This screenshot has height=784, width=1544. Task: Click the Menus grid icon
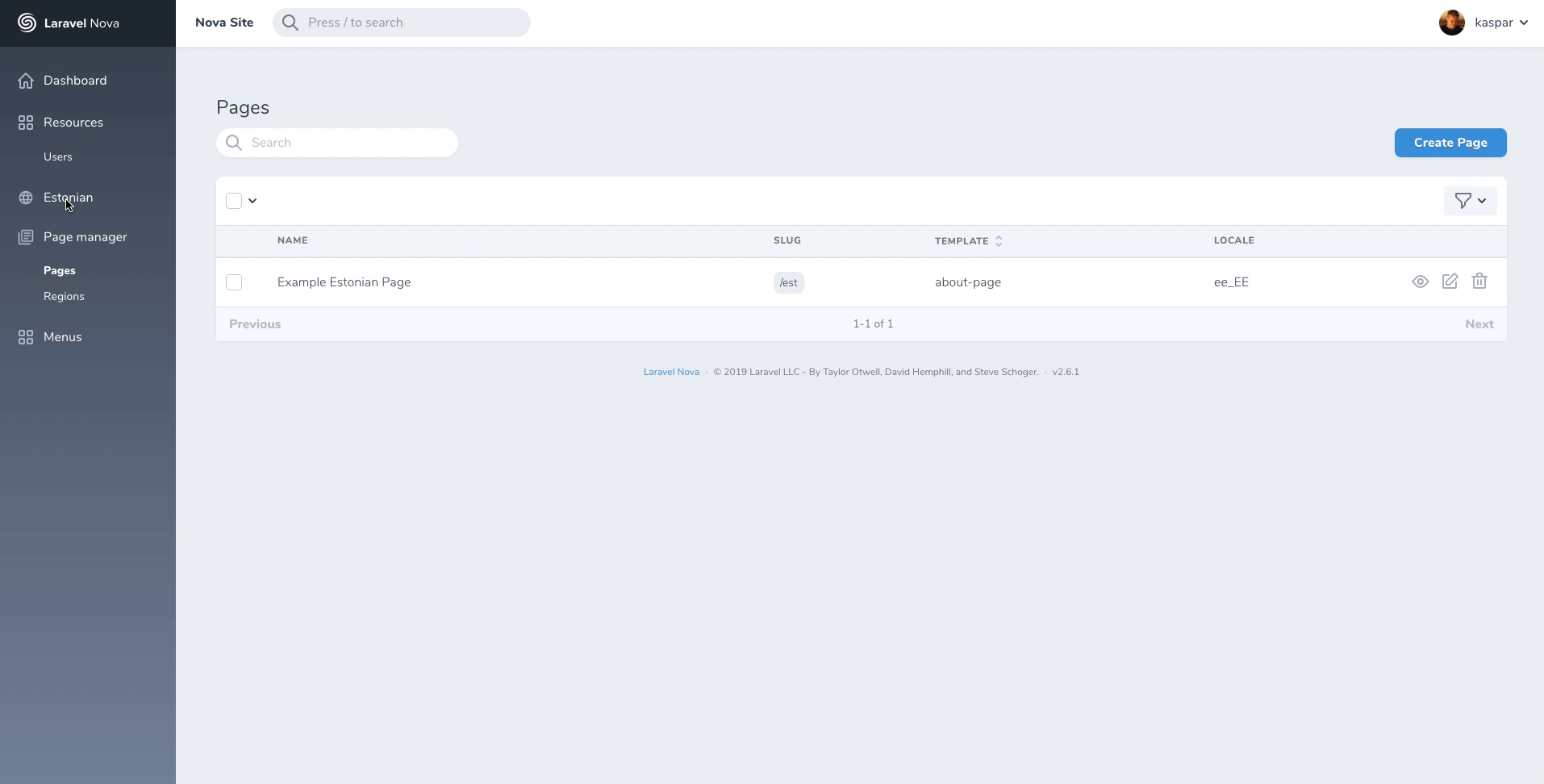point(26,337)
